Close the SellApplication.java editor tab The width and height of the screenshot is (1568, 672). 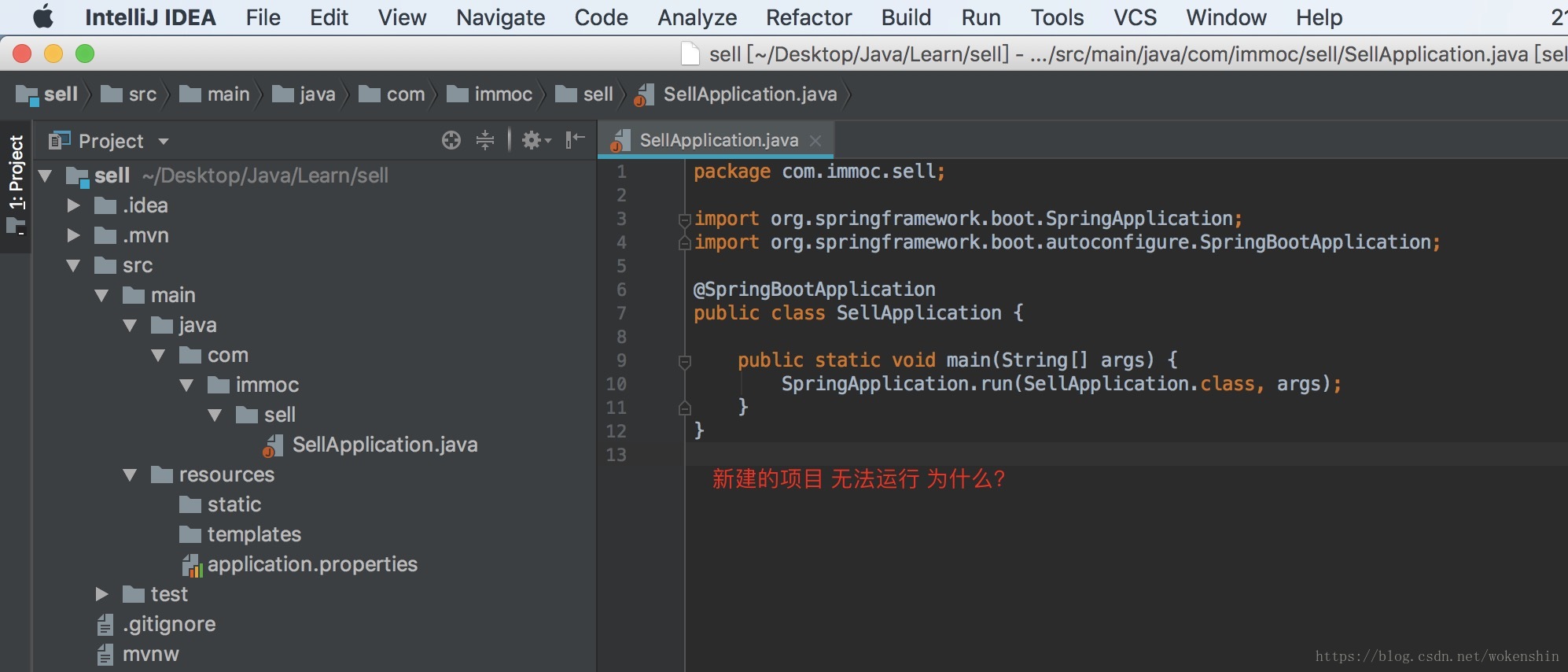tap(815, 141)
